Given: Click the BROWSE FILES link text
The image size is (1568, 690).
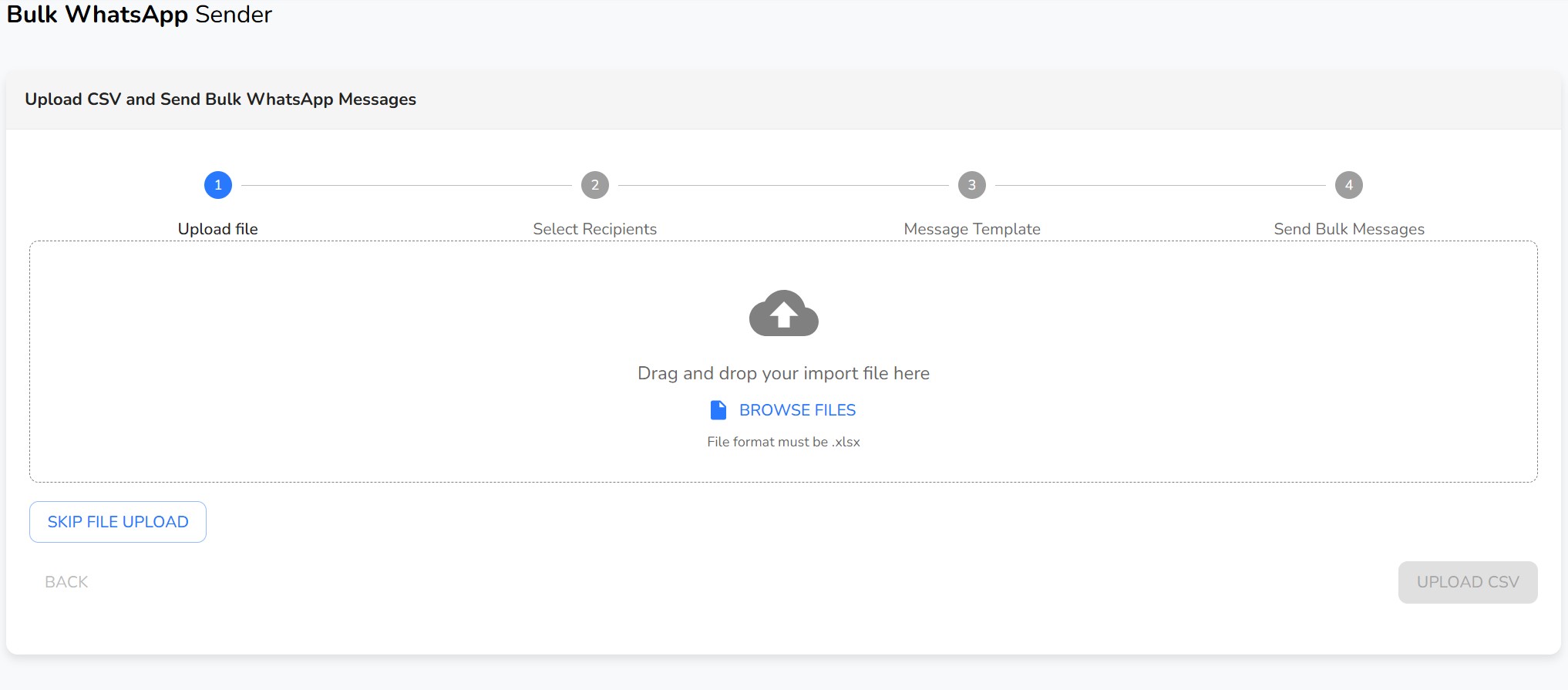Looking at the screenshot, I should 797,410.
